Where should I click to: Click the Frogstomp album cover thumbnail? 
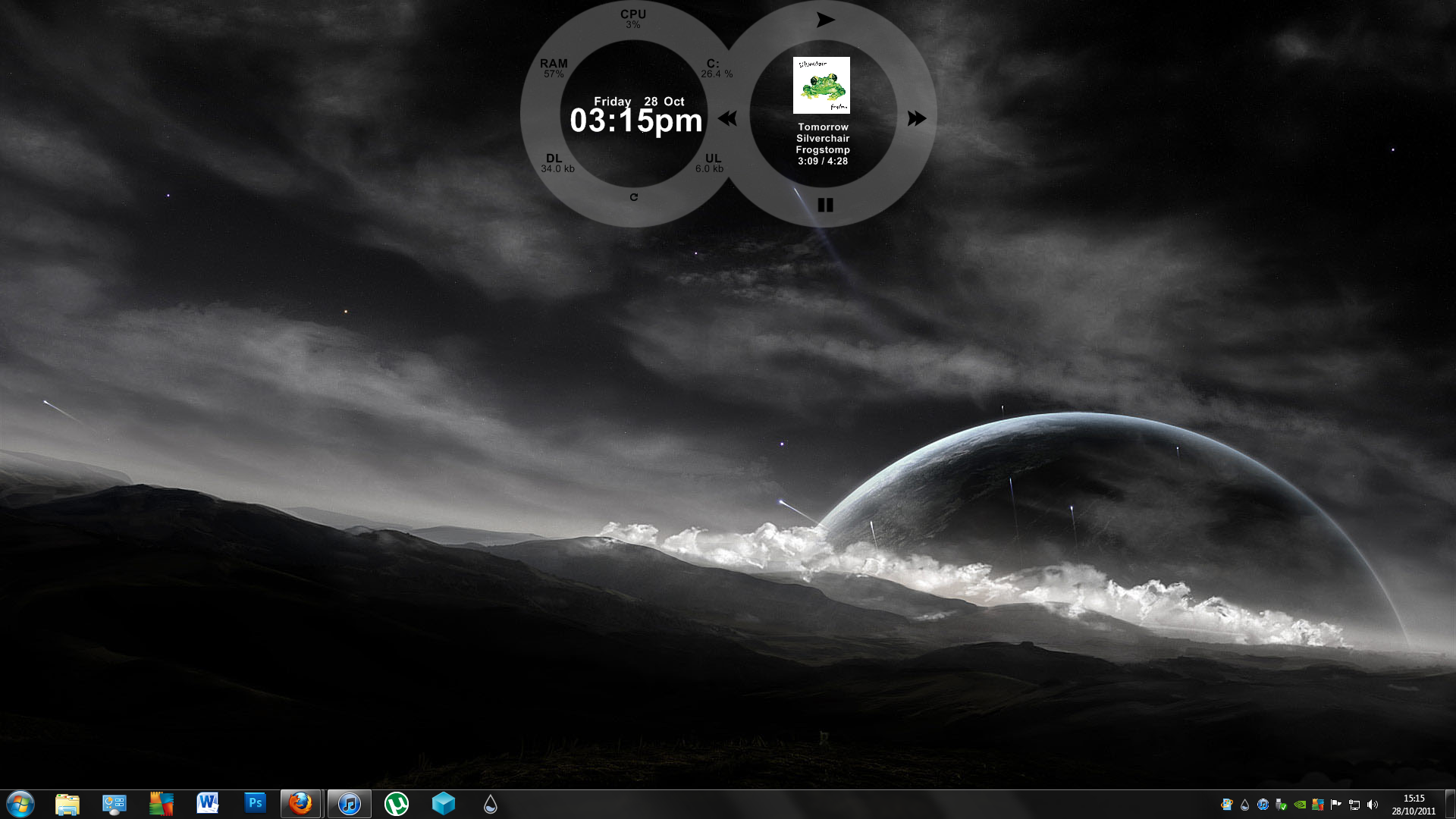tap(821, 85)
